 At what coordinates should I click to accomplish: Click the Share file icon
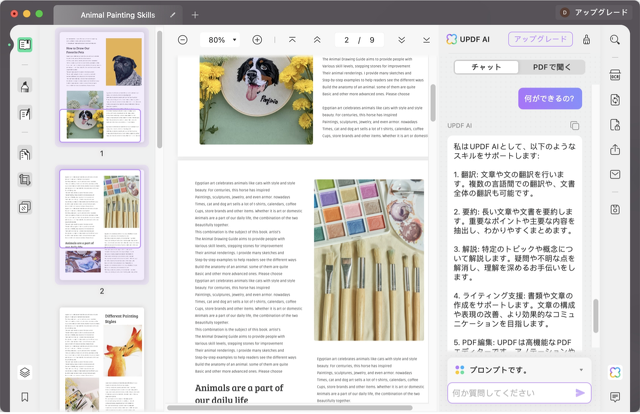615,149
